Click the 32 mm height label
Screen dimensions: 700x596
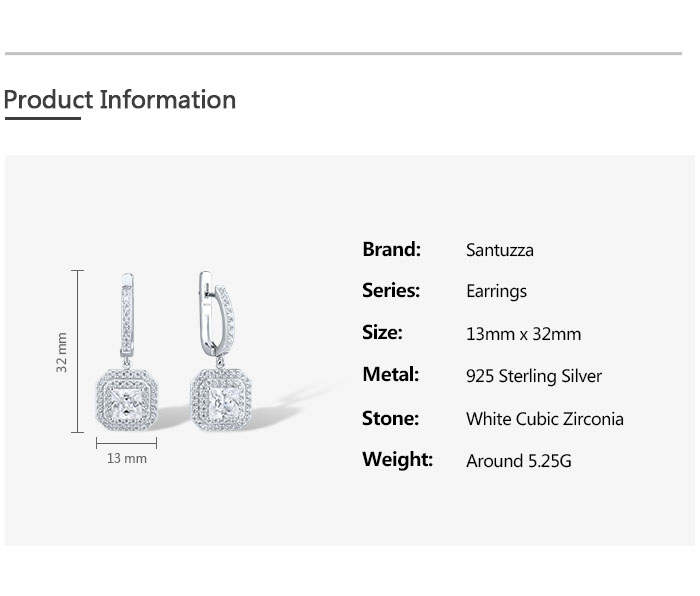62,353
